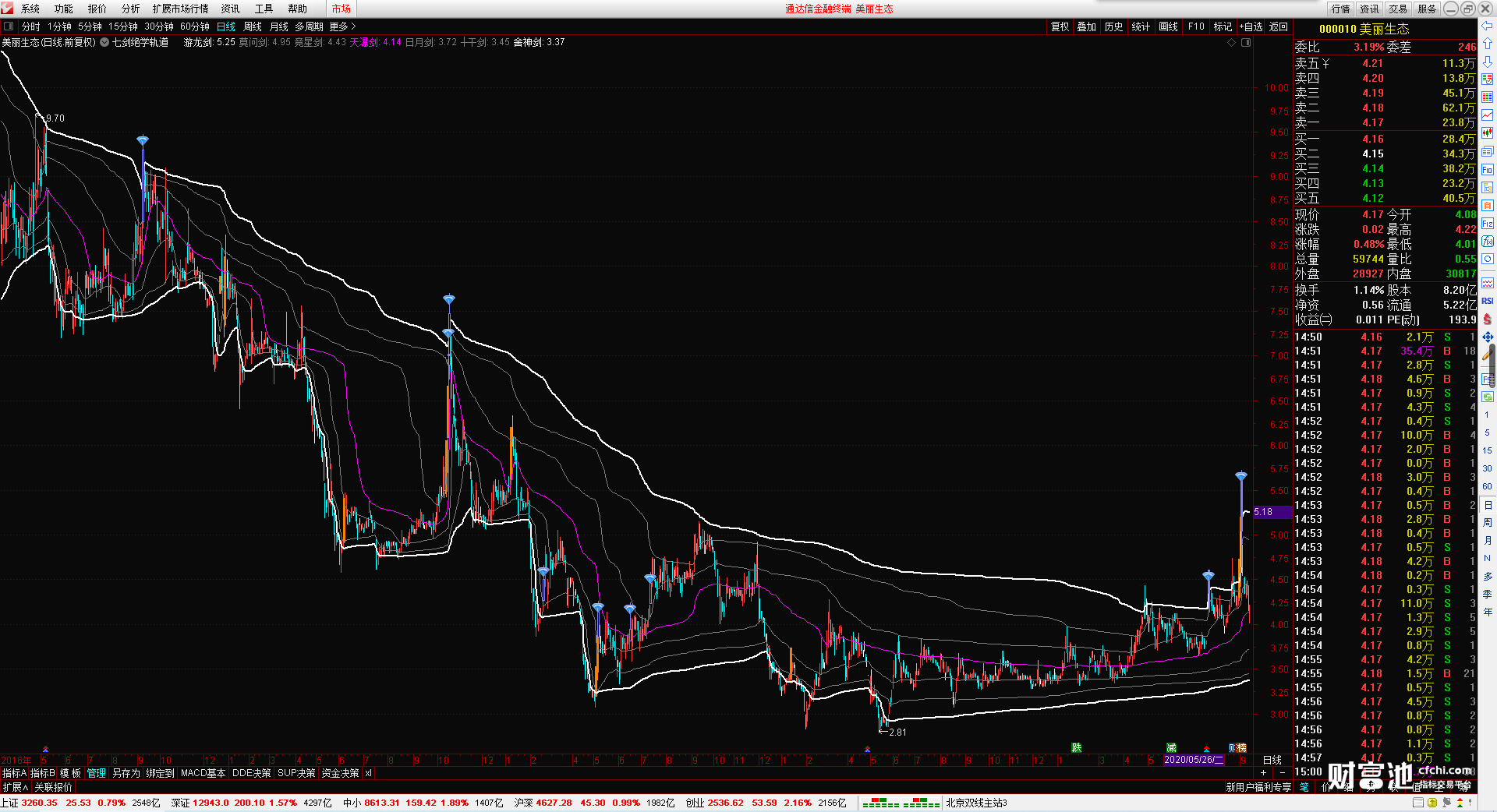Screen dimensions: 1497x812
Task: Click the 统计 statistics button
Action: pos(1141,26)
